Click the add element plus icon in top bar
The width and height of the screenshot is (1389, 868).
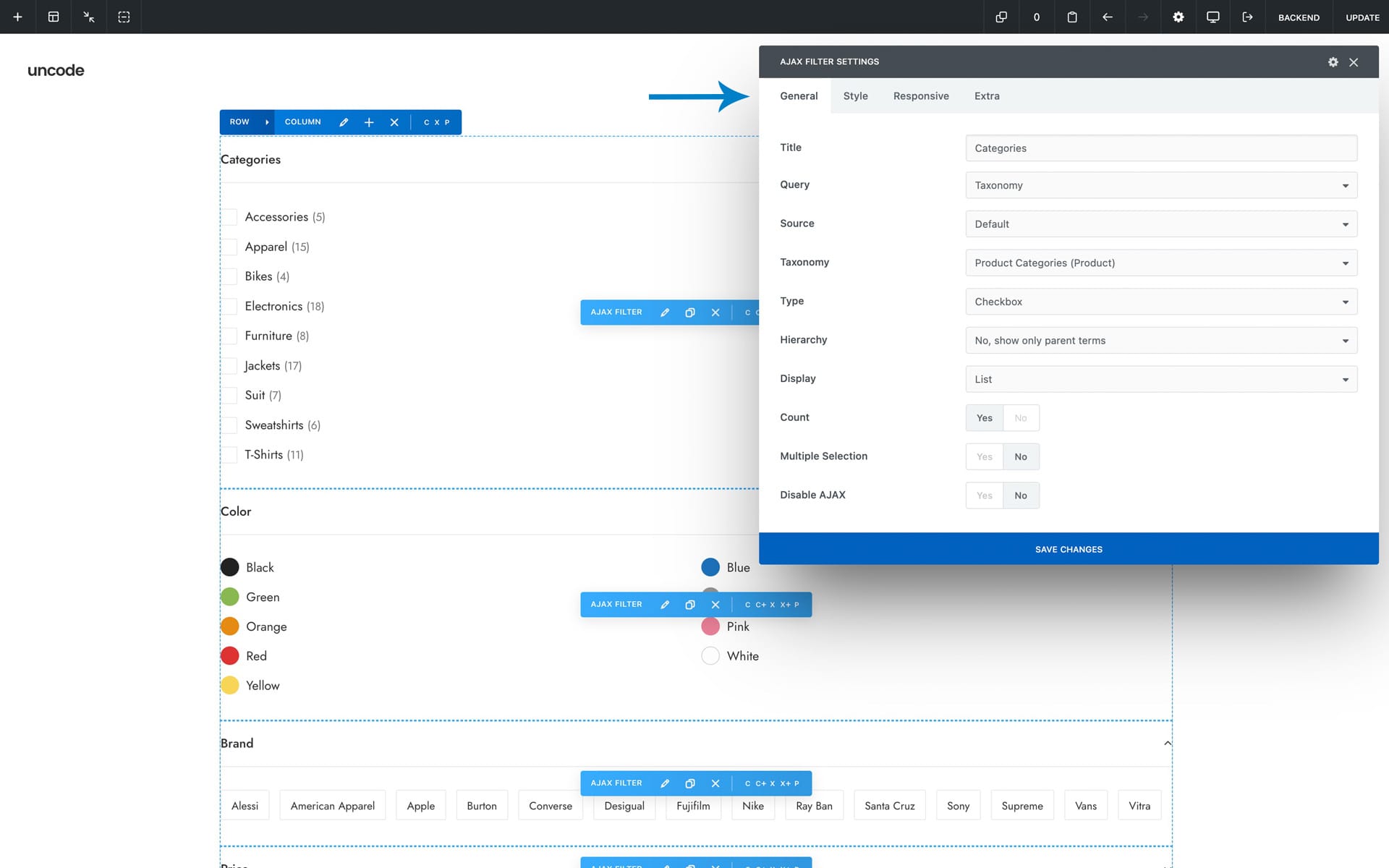point(17,17)
